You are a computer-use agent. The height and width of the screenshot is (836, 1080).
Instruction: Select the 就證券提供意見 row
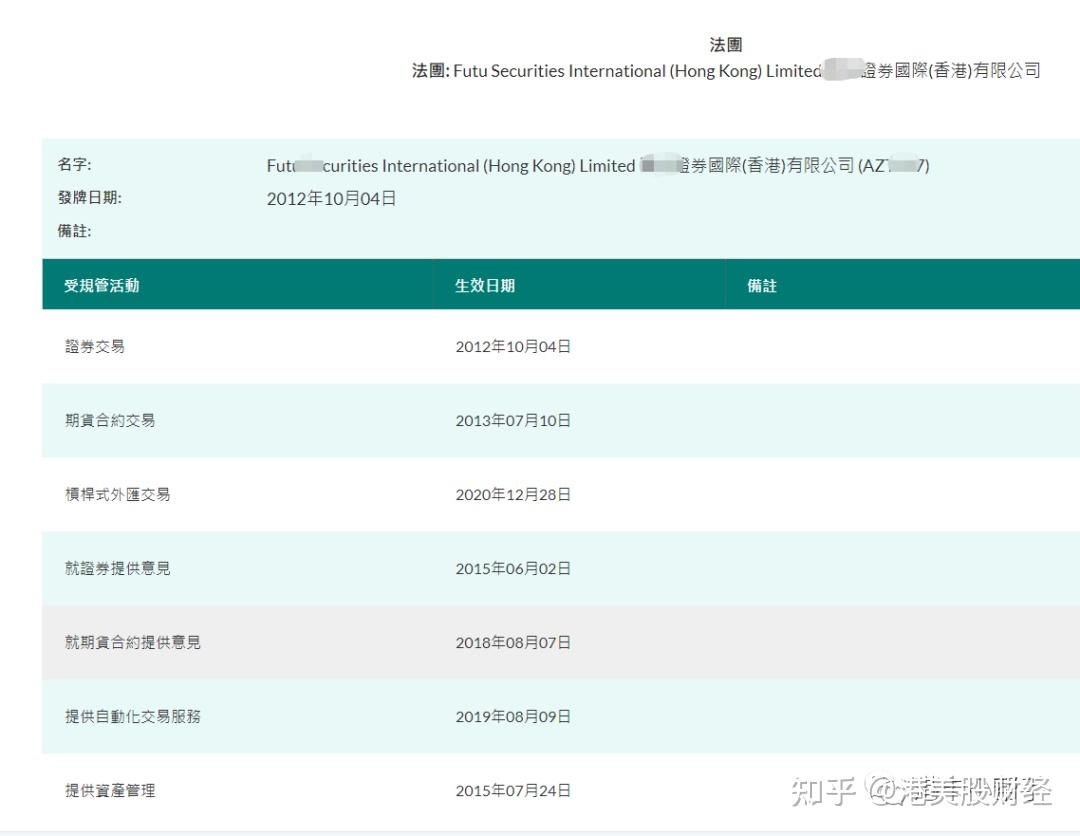[x=561, y=568]
